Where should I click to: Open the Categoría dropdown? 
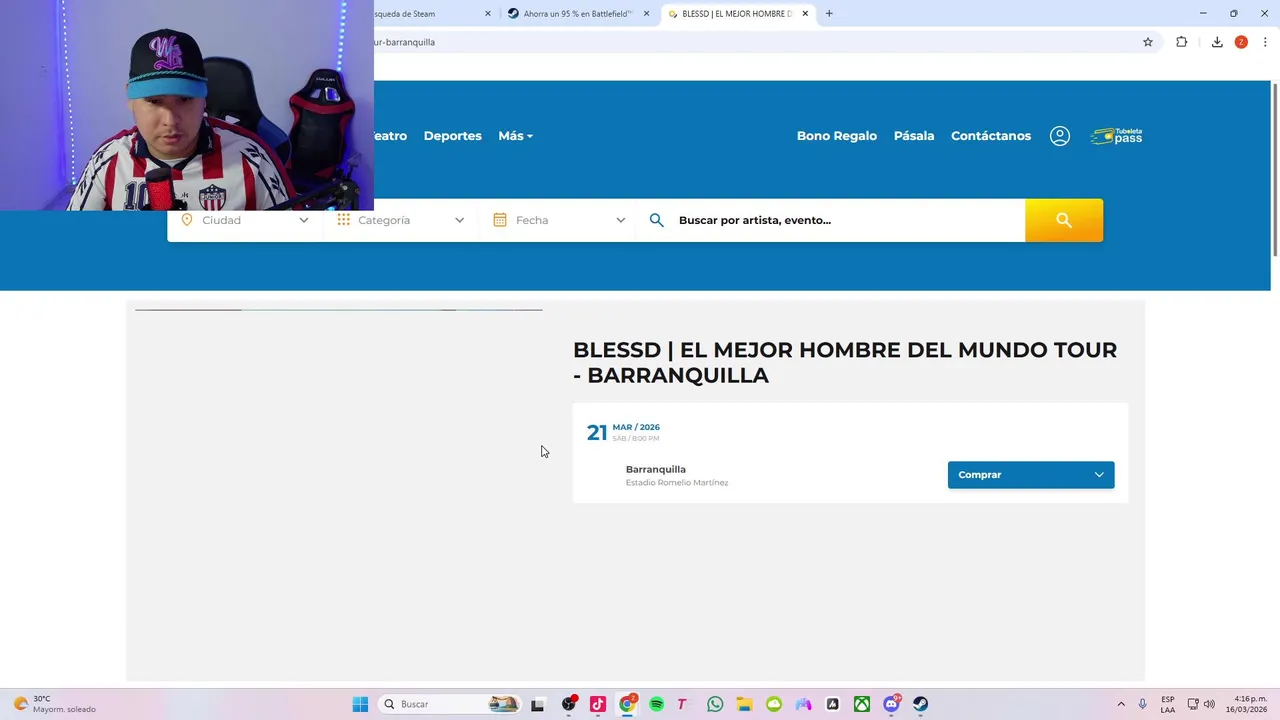point(400,220)
